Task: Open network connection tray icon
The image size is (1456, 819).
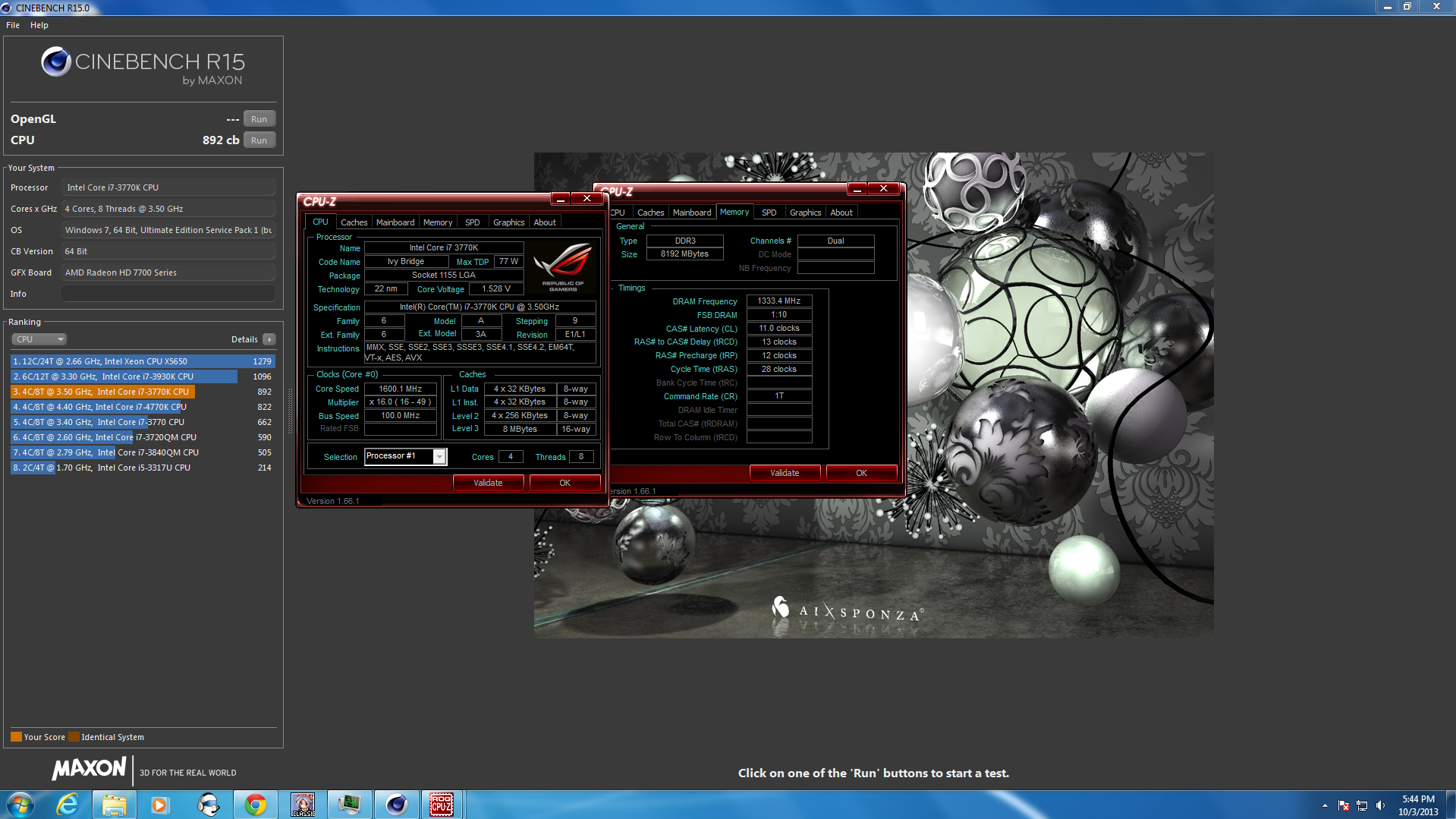Action: 1362,805
